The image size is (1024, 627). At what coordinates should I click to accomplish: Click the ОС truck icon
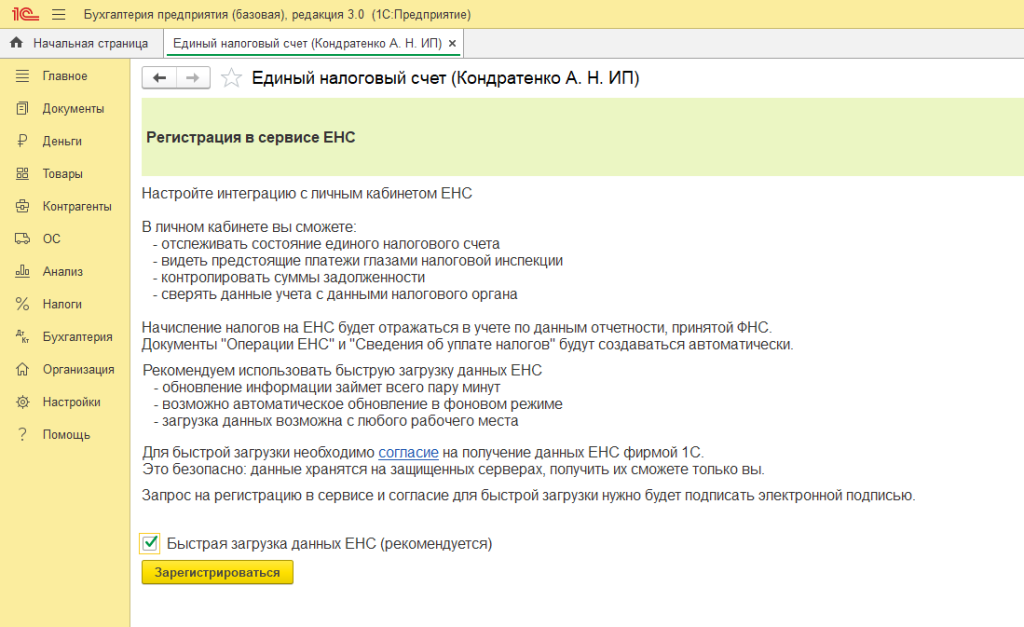22,239
